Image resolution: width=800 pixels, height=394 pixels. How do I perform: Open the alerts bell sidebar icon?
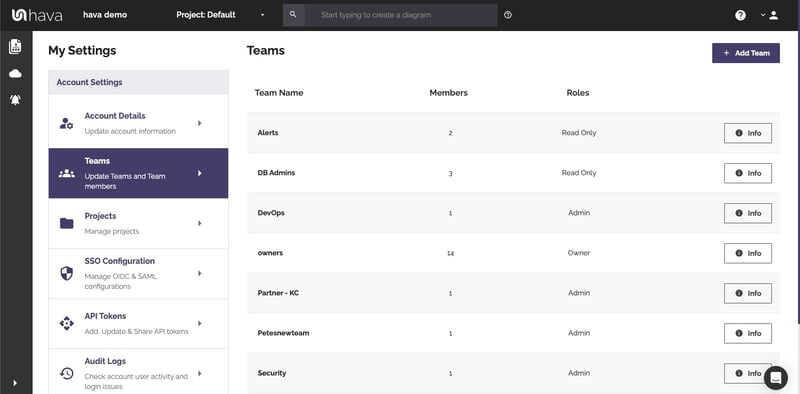coord(15,100)
